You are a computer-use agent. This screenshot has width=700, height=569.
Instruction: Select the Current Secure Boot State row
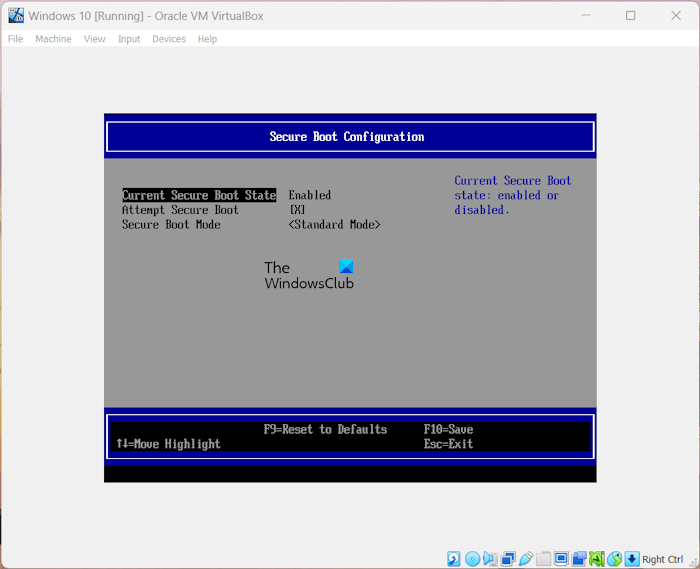[199, 195]
